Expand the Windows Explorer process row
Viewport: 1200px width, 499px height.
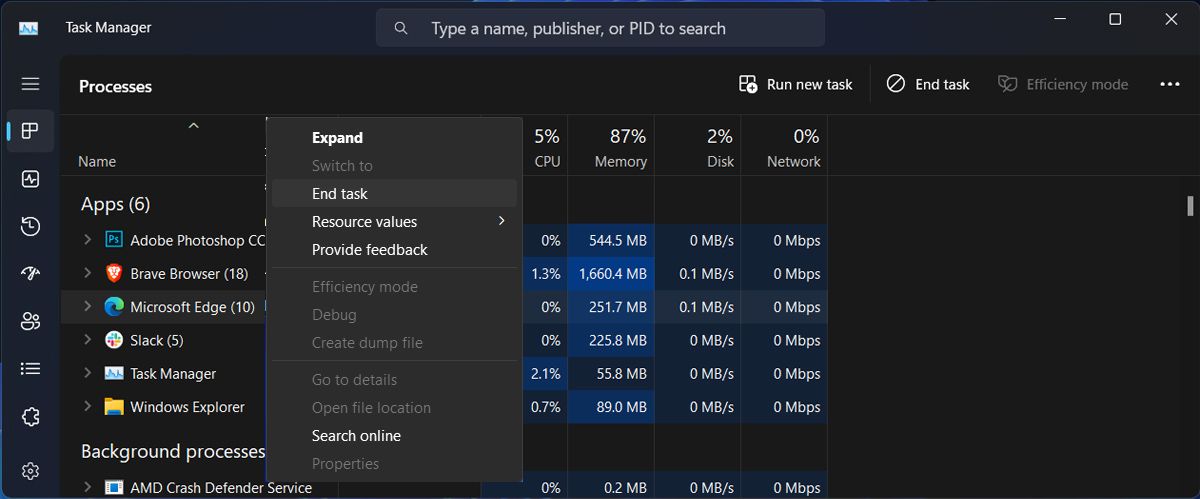tap(87, 407)
